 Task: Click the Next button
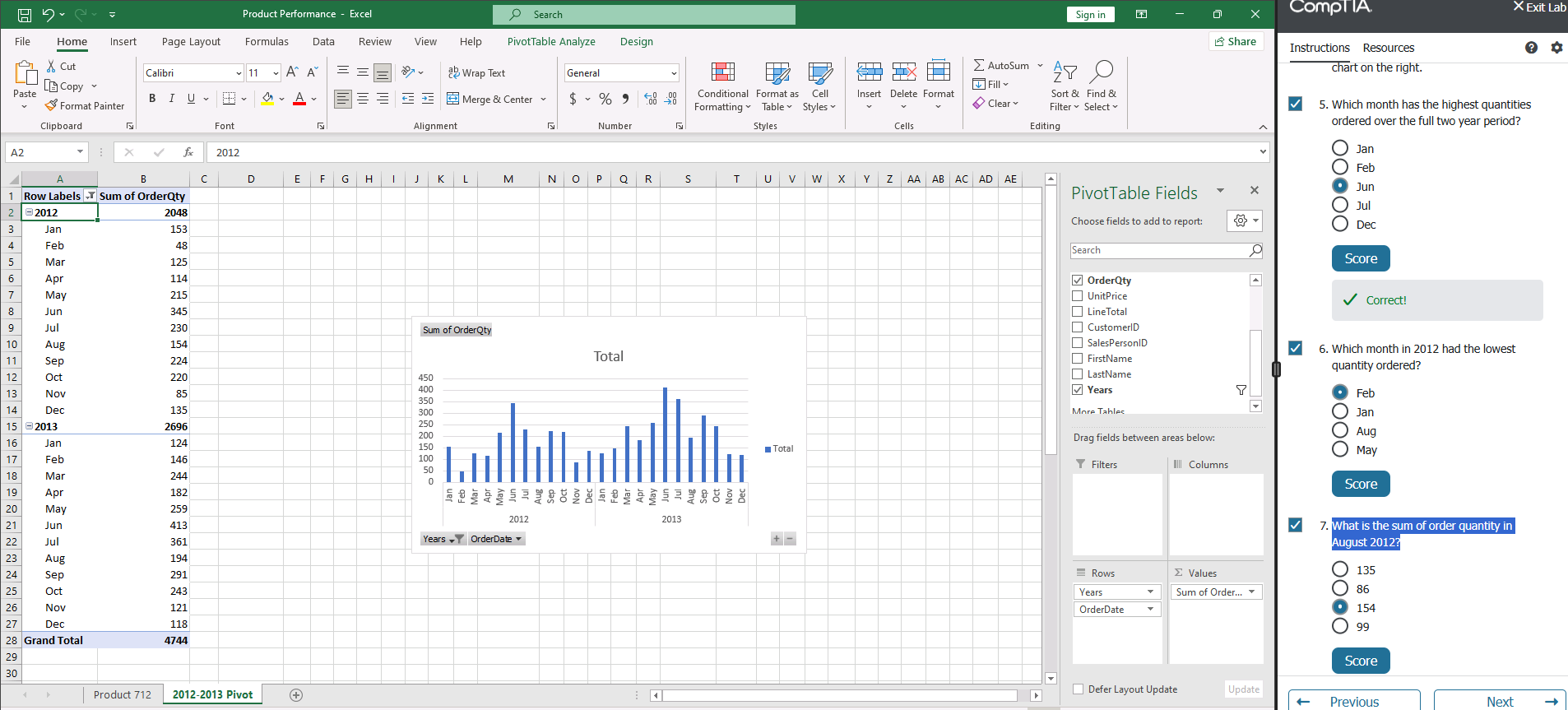(1500, 701)
